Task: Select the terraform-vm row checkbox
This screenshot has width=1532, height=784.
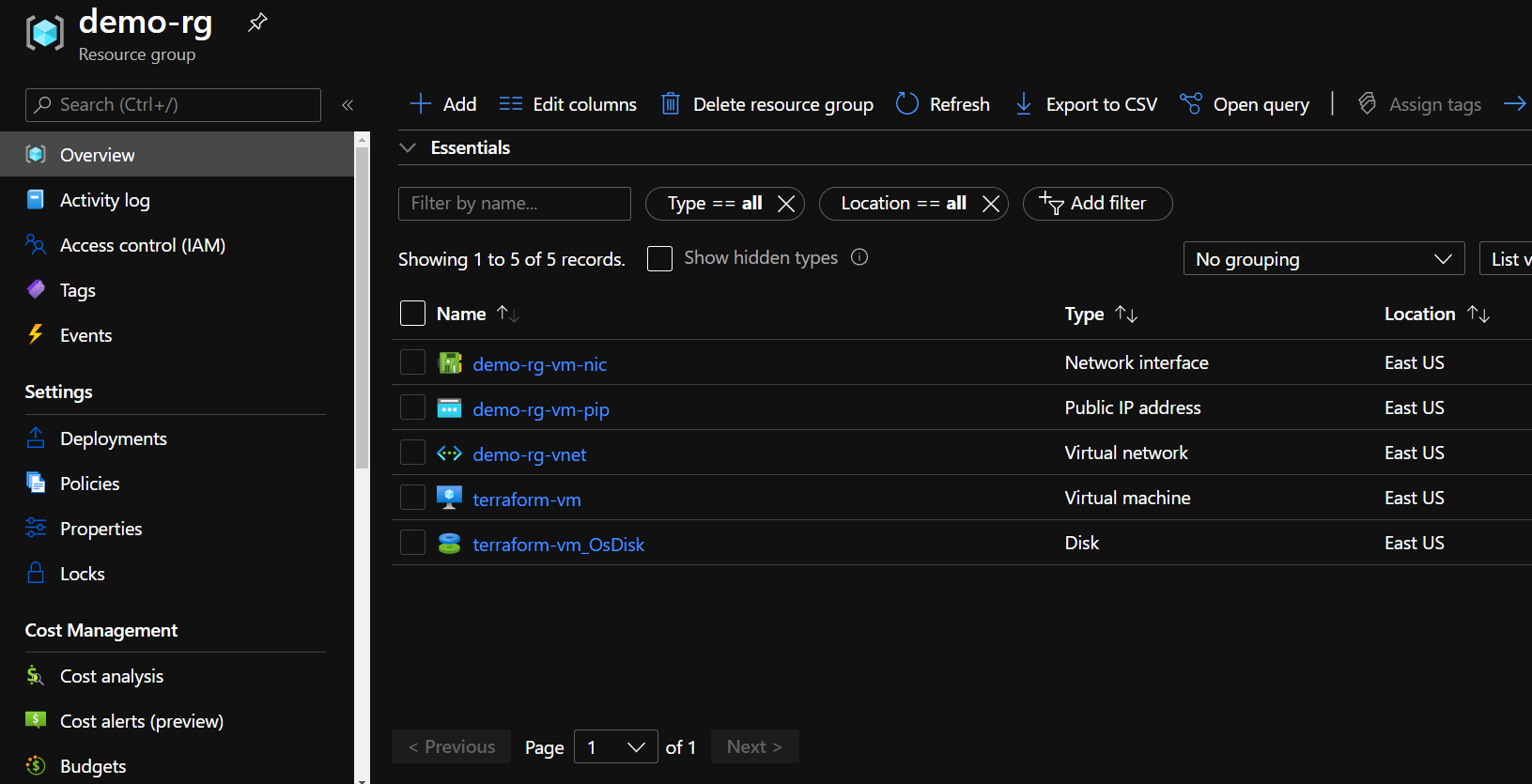Action: pyautogui.click(x=413, y=498)
